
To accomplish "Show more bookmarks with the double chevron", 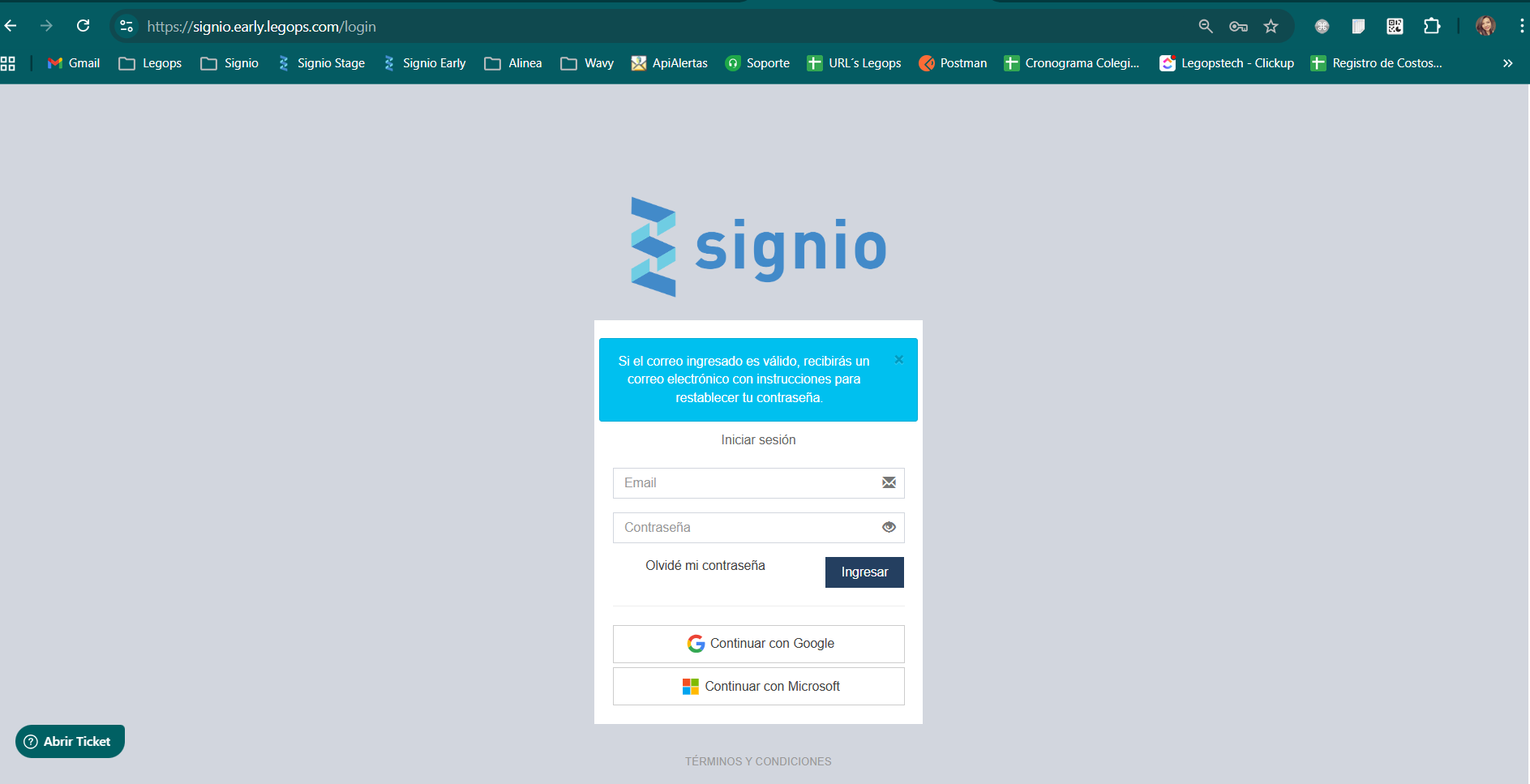I will coord(1507,63).
